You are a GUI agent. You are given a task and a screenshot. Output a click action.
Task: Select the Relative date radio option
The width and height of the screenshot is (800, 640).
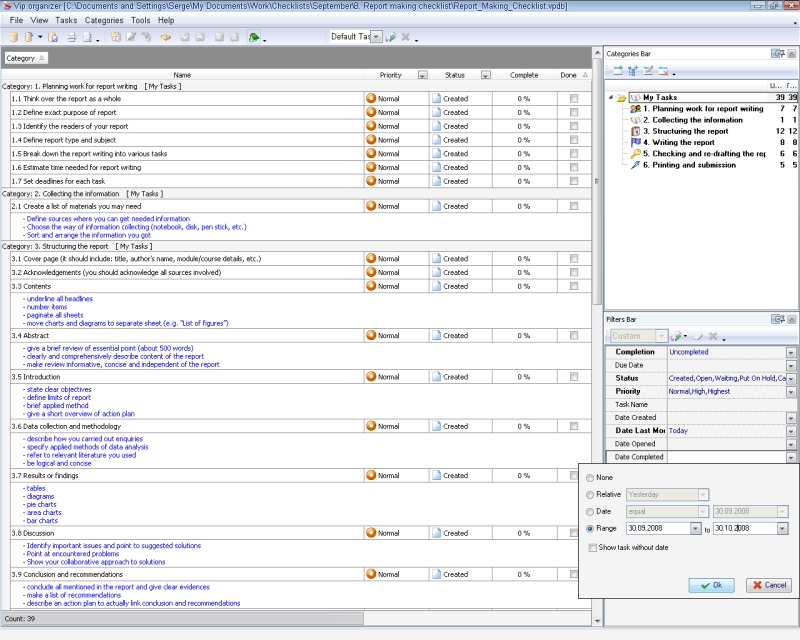591,494
